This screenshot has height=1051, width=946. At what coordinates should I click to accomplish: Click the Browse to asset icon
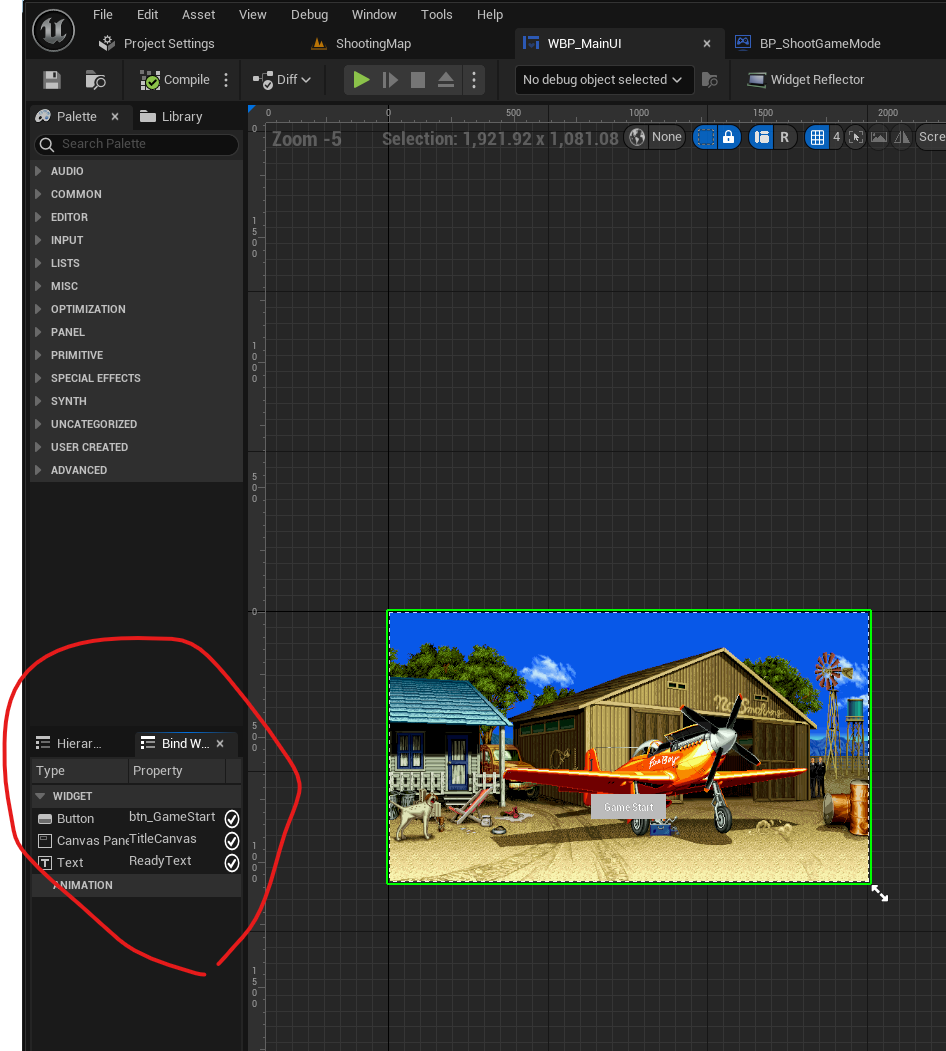(96, 80)
